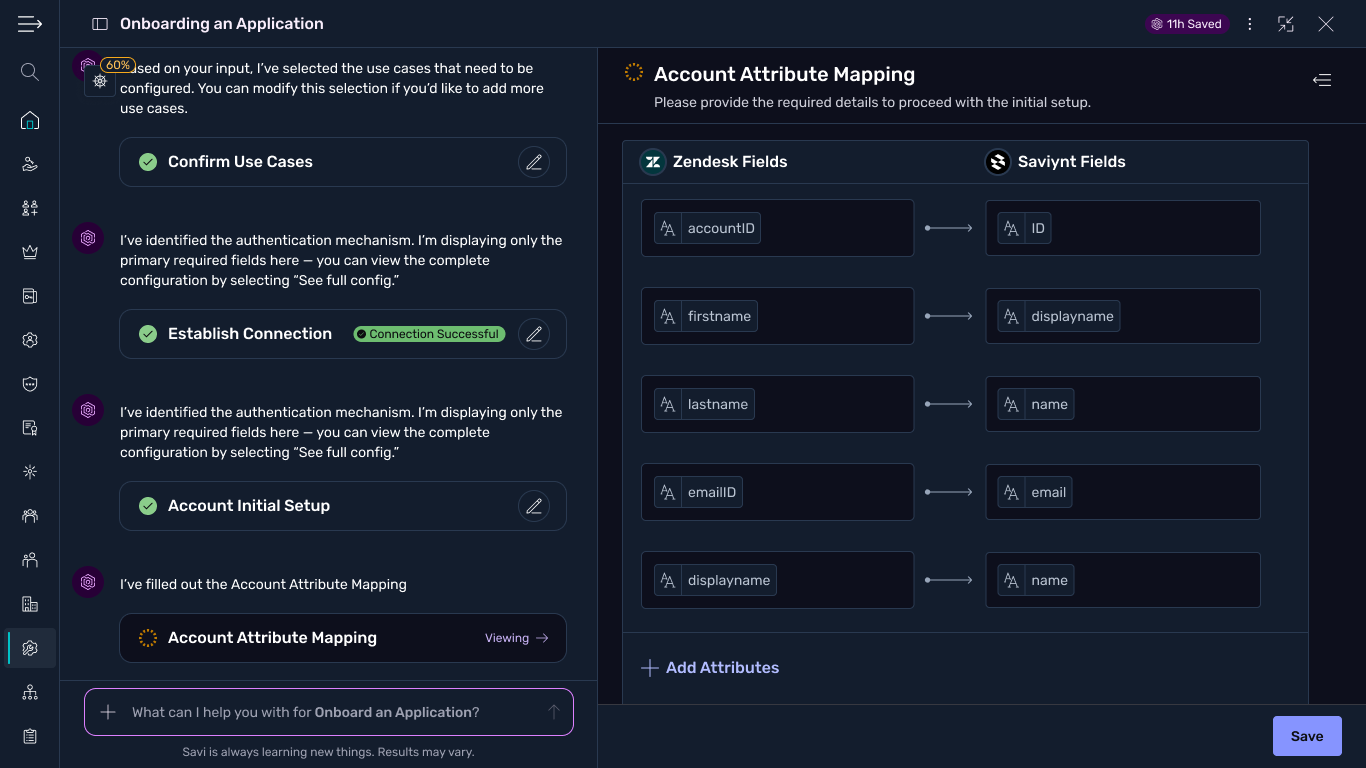Open the three-people group icon

(x=30, y=516)
